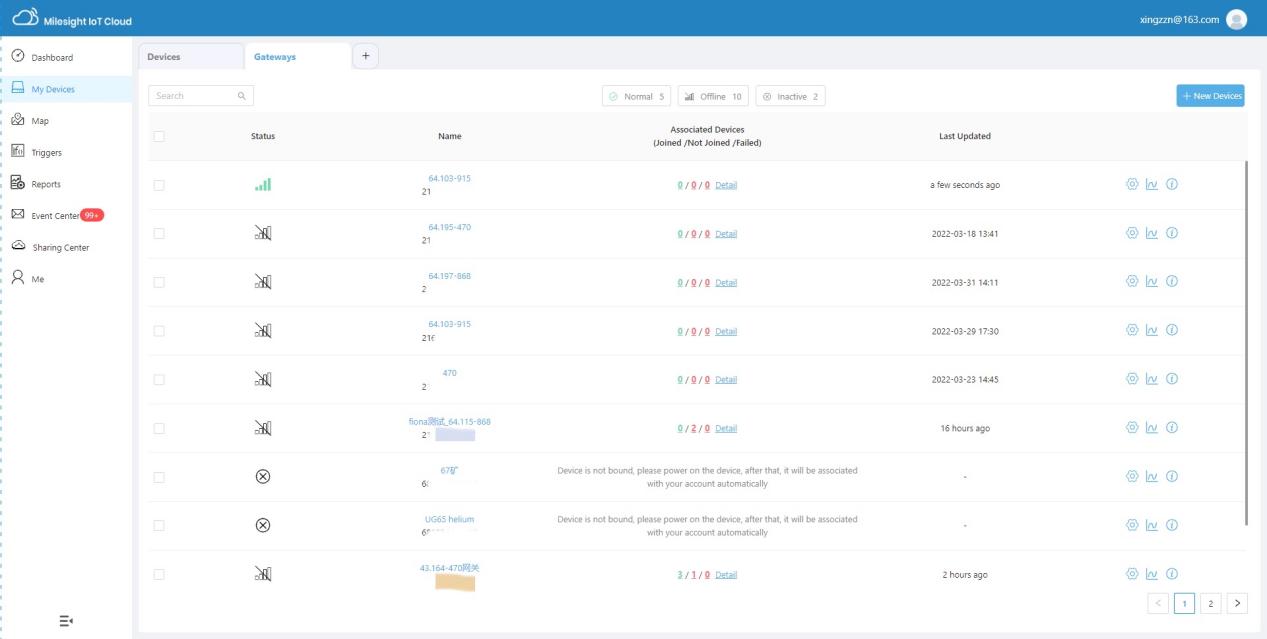Open Event Center in the sidebar

point(66,216)
